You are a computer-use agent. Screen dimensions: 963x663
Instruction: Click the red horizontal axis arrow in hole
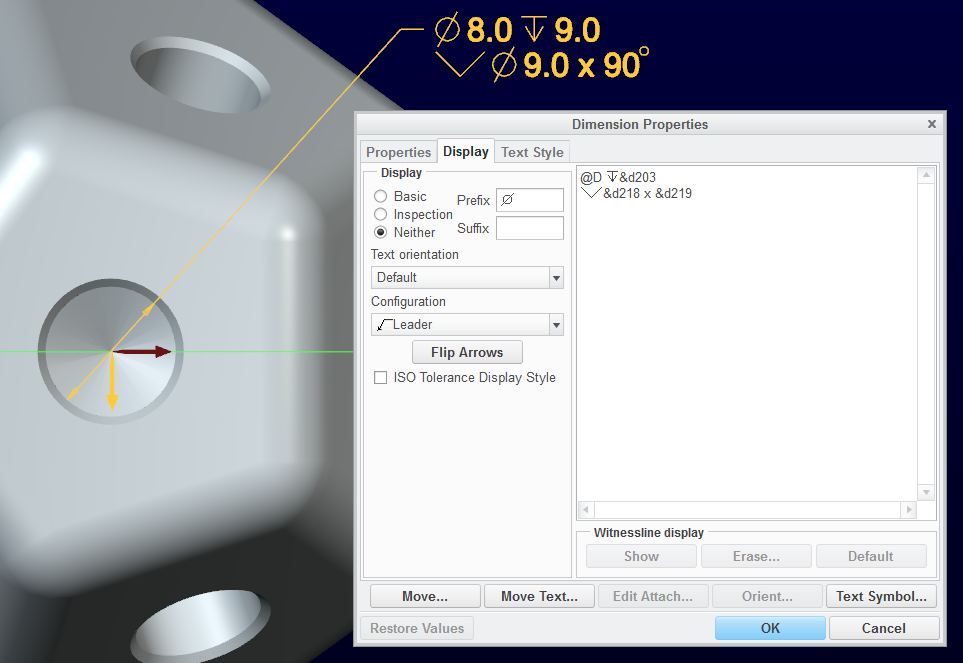[x=142, y=352]
